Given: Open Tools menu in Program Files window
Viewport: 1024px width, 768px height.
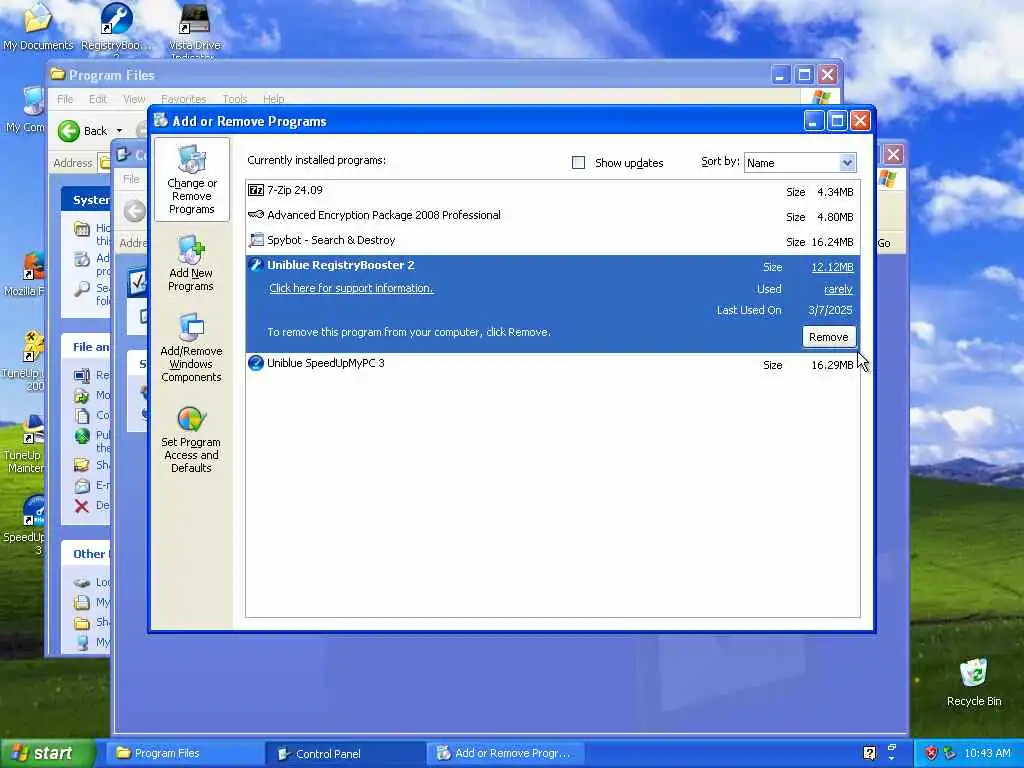Looking at the screenshot, I should coord(234,99).
